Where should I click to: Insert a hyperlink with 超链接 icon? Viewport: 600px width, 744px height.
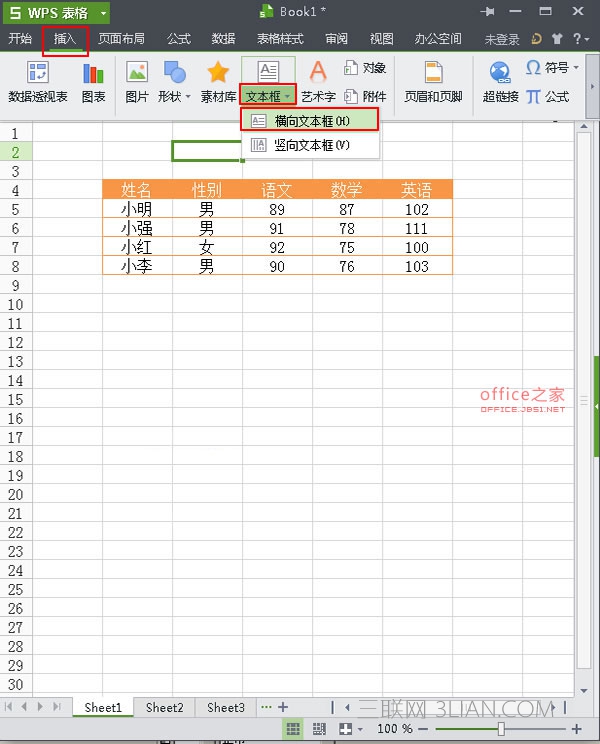coord(500,82)
